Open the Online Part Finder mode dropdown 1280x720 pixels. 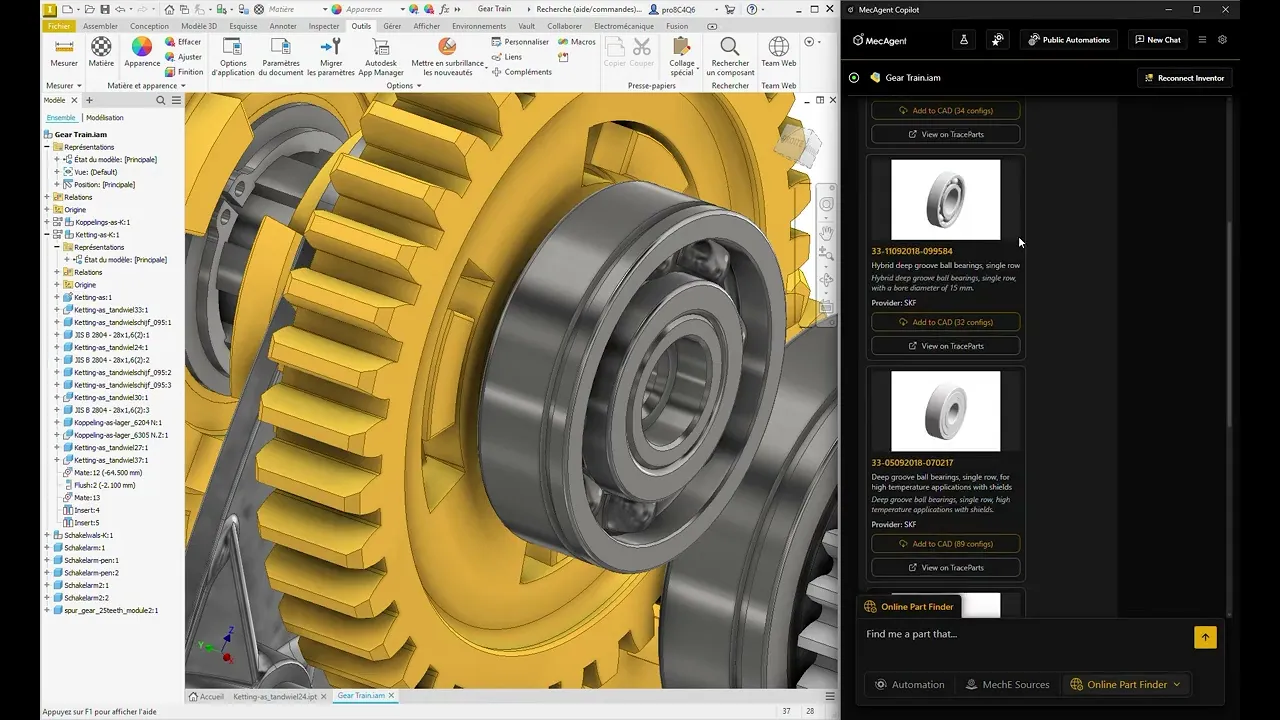pos(1125,684)
